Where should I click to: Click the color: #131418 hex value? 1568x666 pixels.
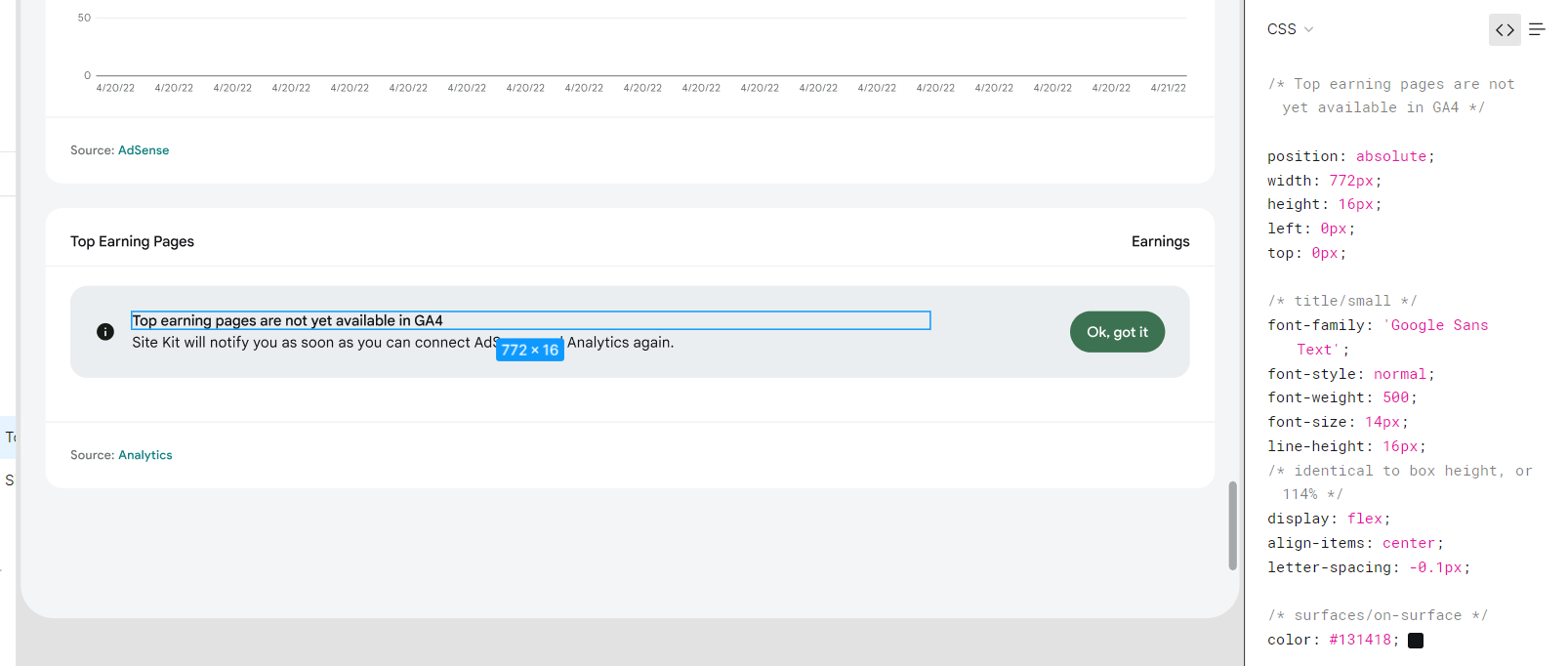(x=1360, y=640)
